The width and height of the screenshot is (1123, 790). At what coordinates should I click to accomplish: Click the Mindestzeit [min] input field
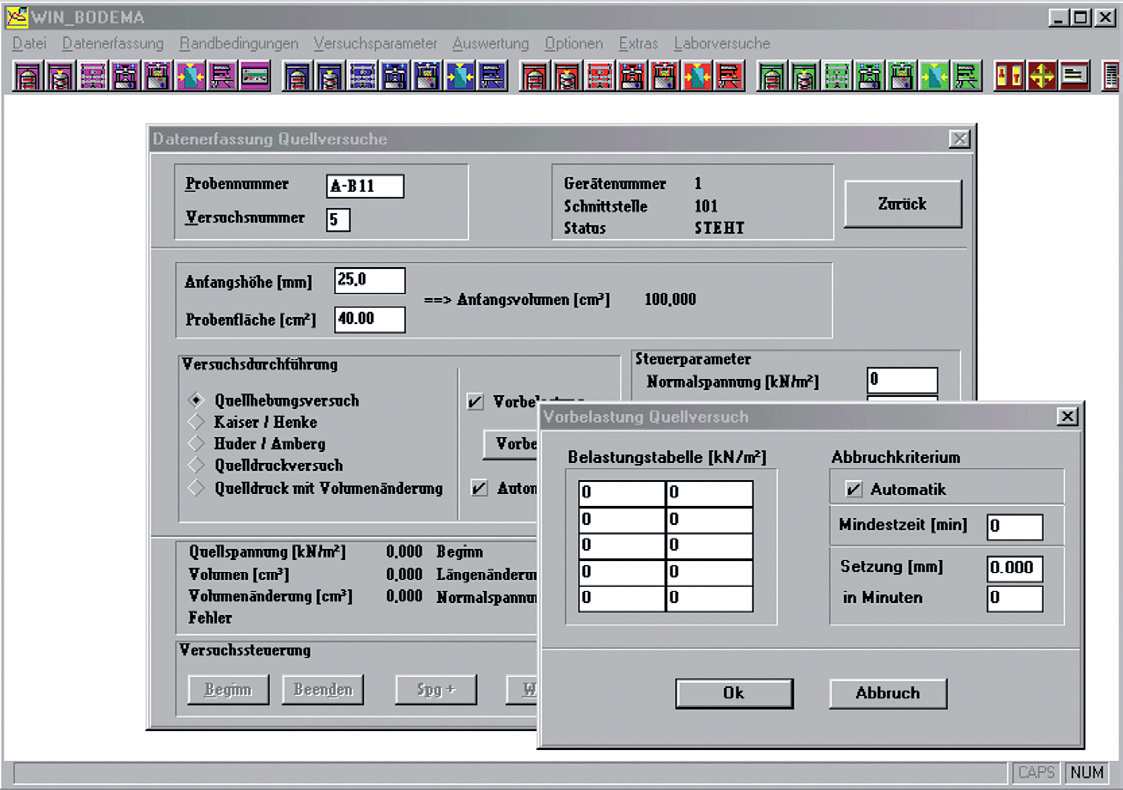click(1015, 526)
